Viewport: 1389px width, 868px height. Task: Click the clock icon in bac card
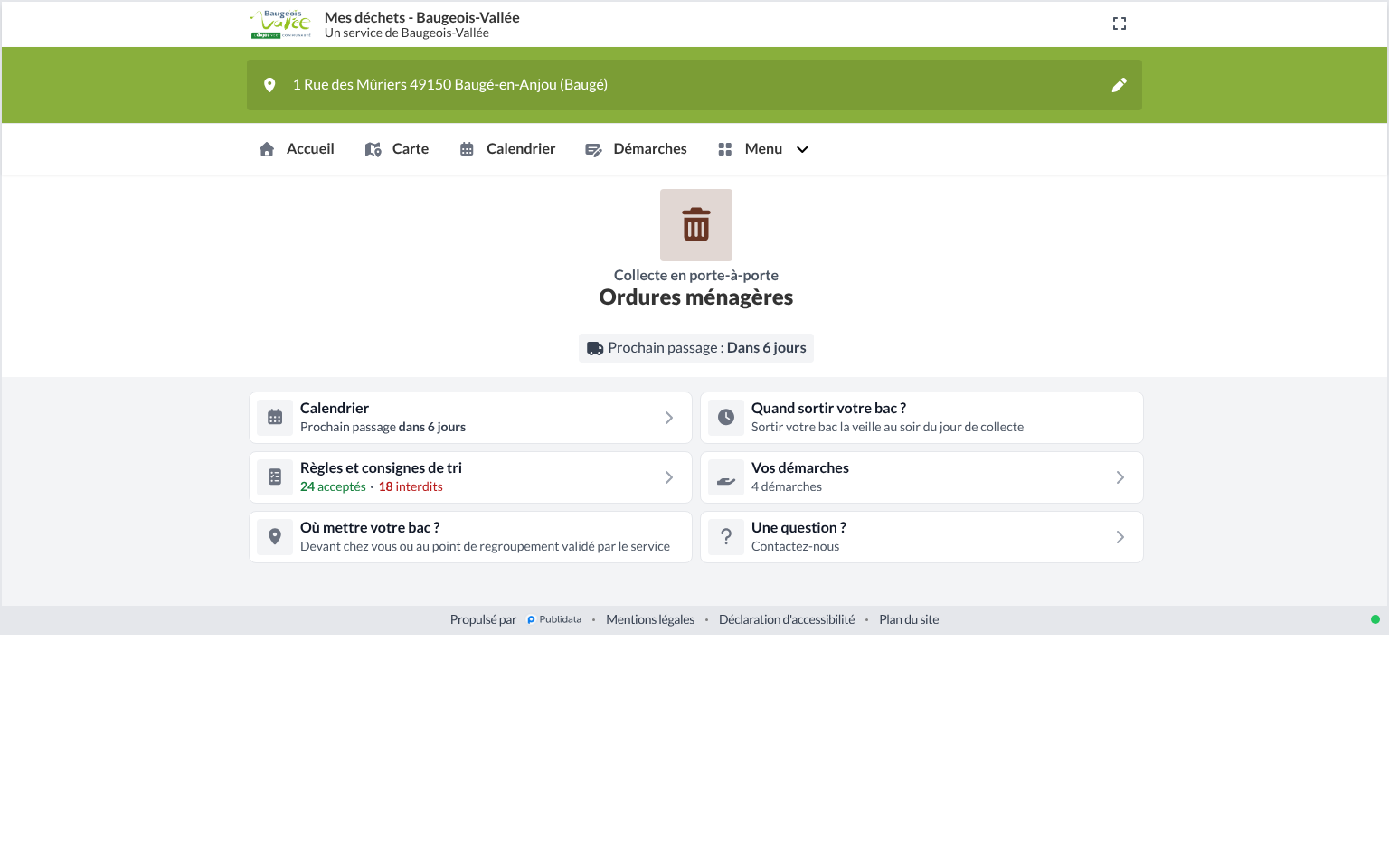[726, 418]
